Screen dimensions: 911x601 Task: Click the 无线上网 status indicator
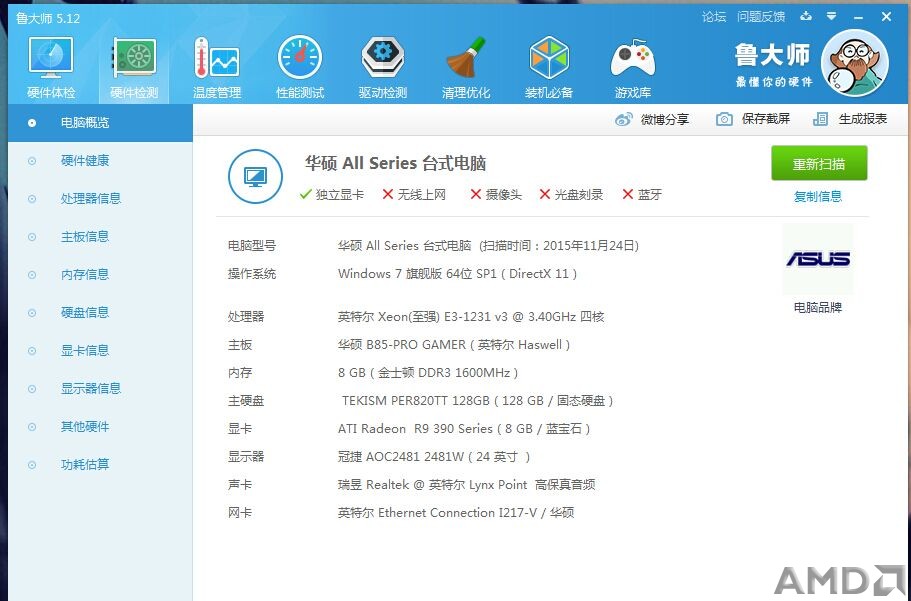coord(414,195)
